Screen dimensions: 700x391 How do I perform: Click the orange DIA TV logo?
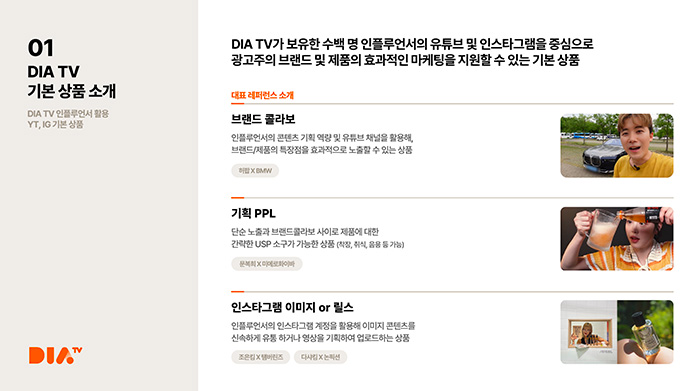(x=55, y=355)
